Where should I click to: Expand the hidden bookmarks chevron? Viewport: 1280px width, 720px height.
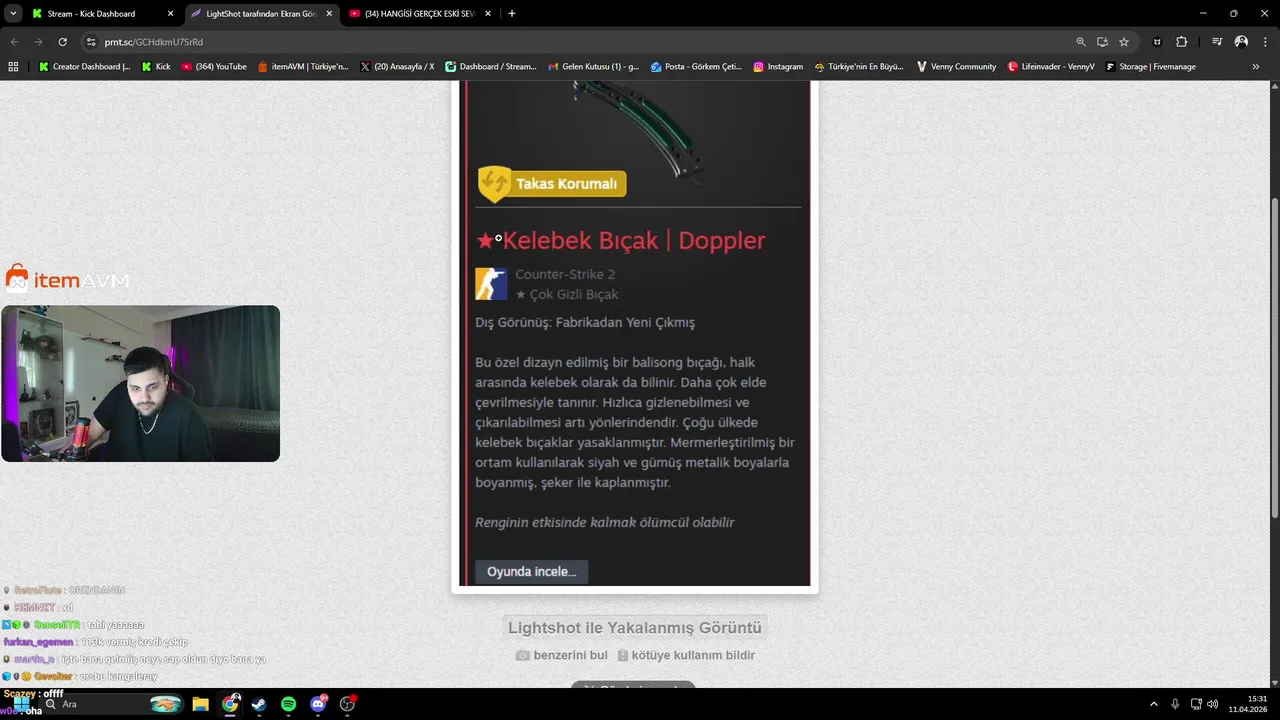coord(1256,67)
